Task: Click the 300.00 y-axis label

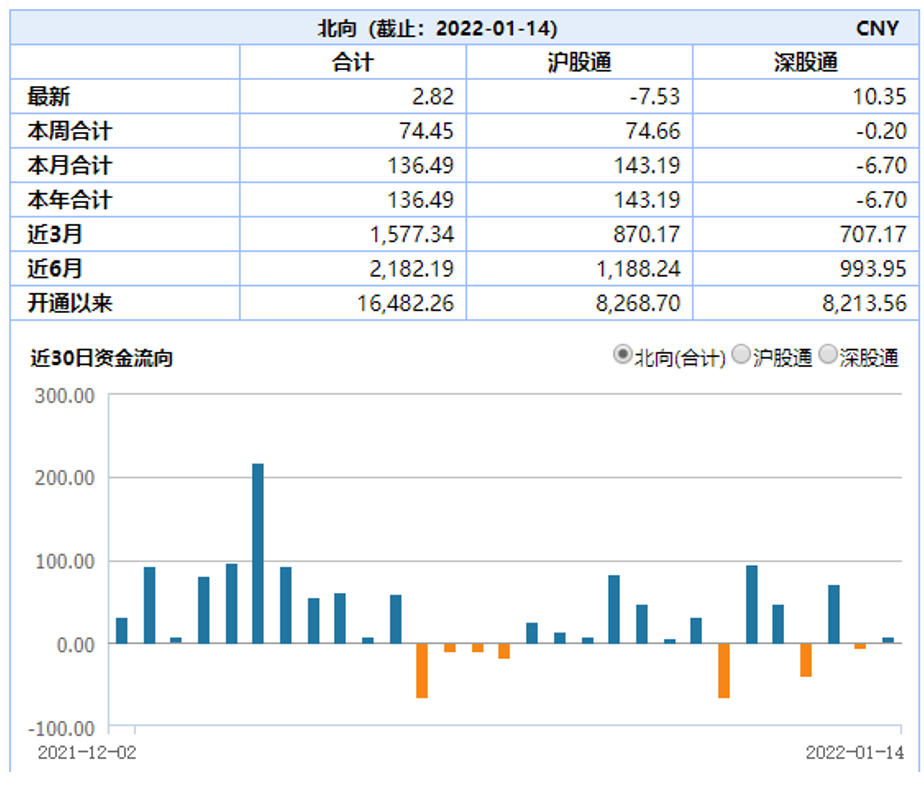Action: click(x=65, y=396)
